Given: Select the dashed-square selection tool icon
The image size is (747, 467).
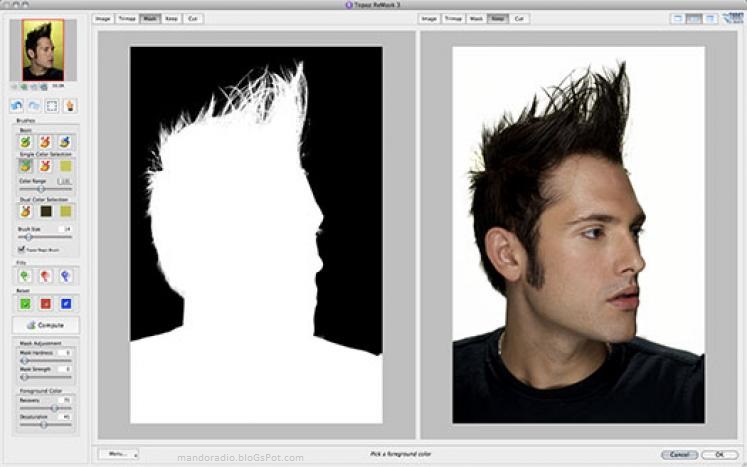Looking at the screenshot, I should (52, 106).
